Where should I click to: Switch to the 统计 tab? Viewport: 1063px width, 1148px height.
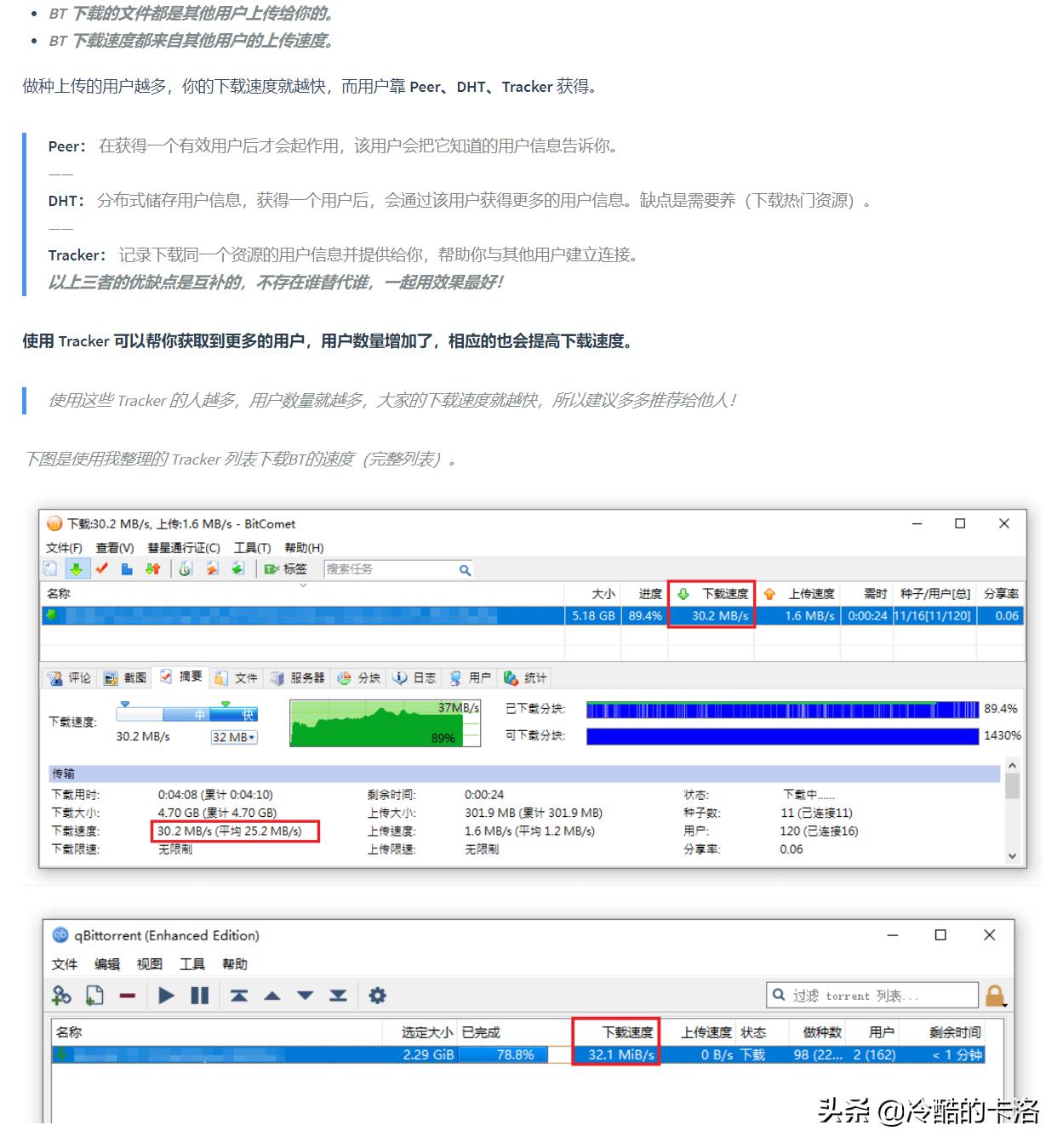(x=526, y=678)
